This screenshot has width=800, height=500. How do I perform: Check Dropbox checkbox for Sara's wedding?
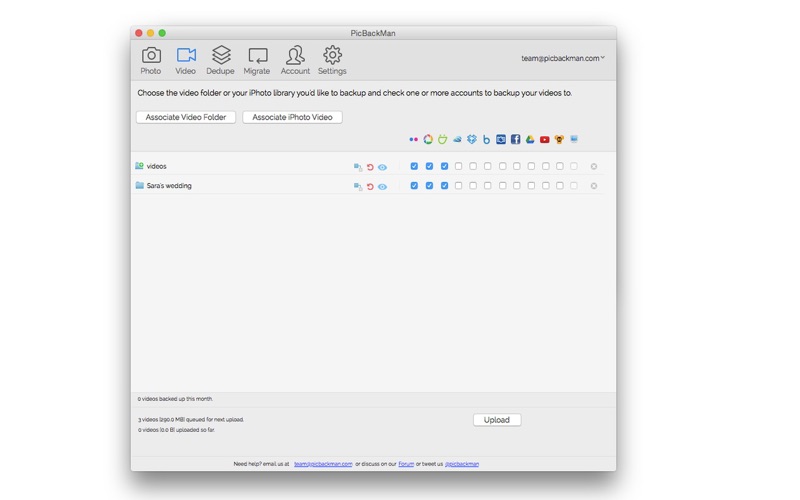(473, 185)
